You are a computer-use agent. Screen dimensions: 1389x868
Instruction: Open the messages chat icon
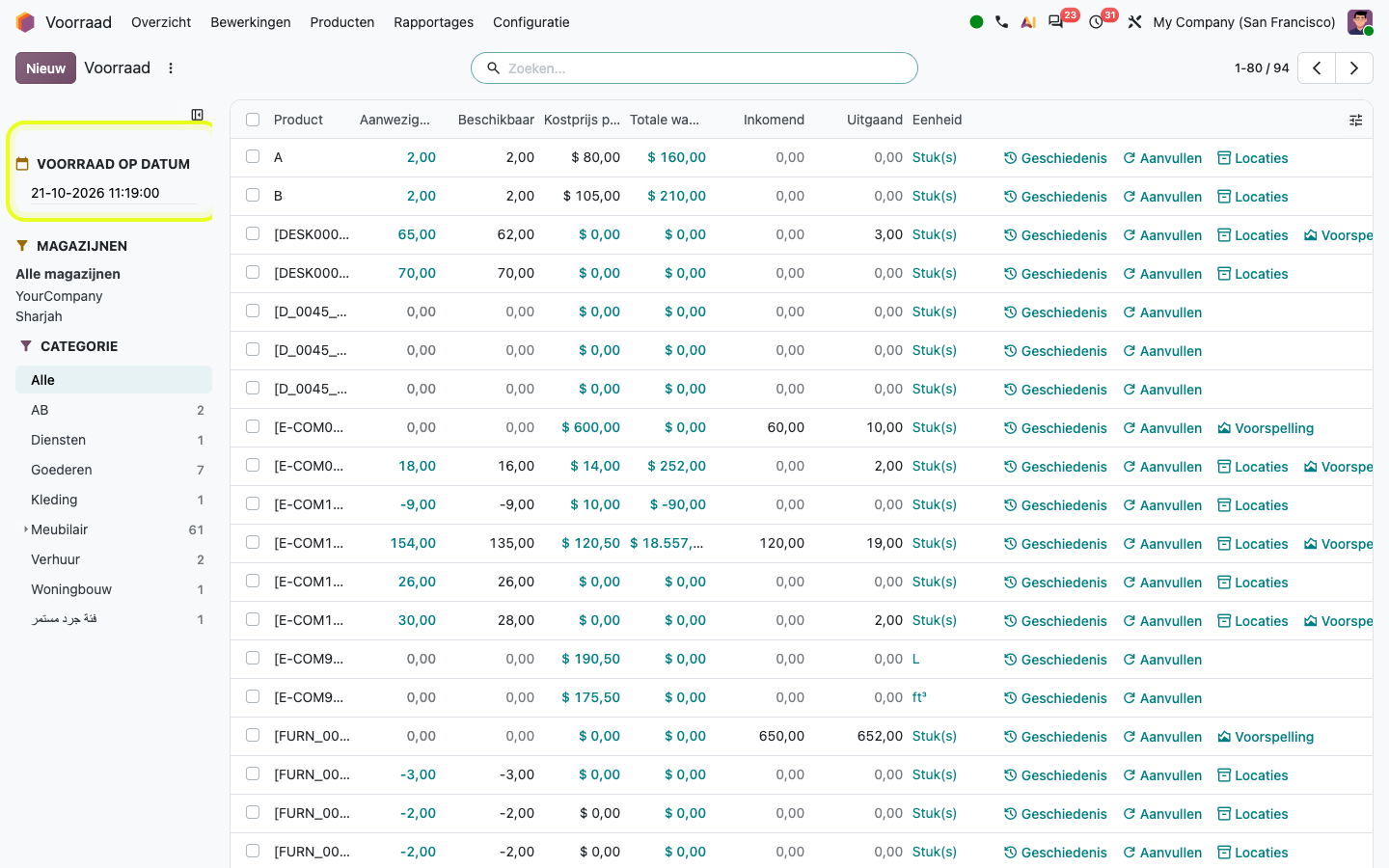coord(1056,22)
